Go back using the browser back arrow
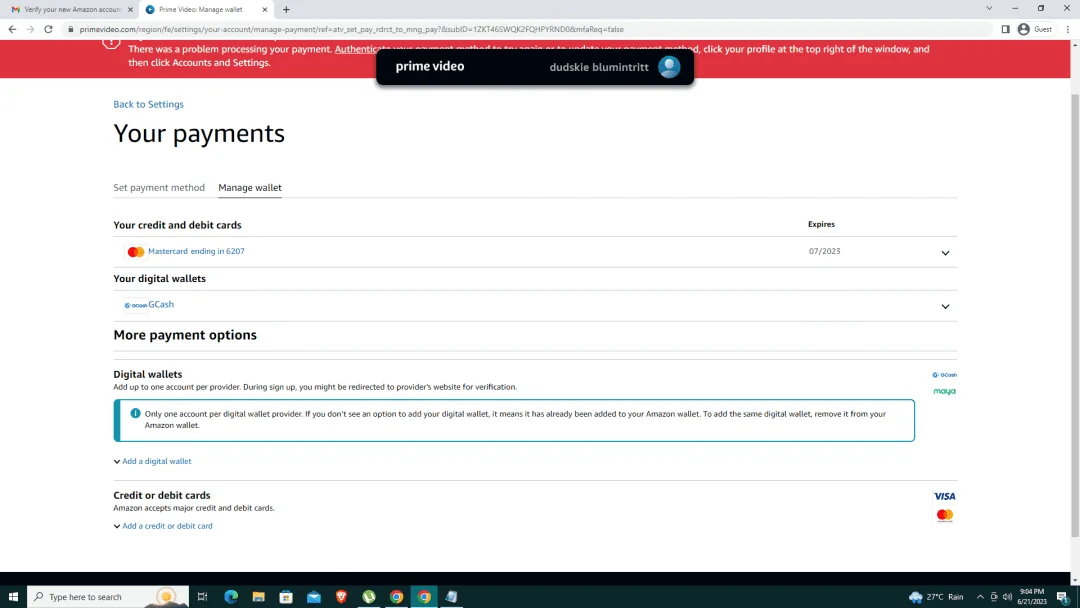Screen dimensions: 1080x608 pos(12,29)
